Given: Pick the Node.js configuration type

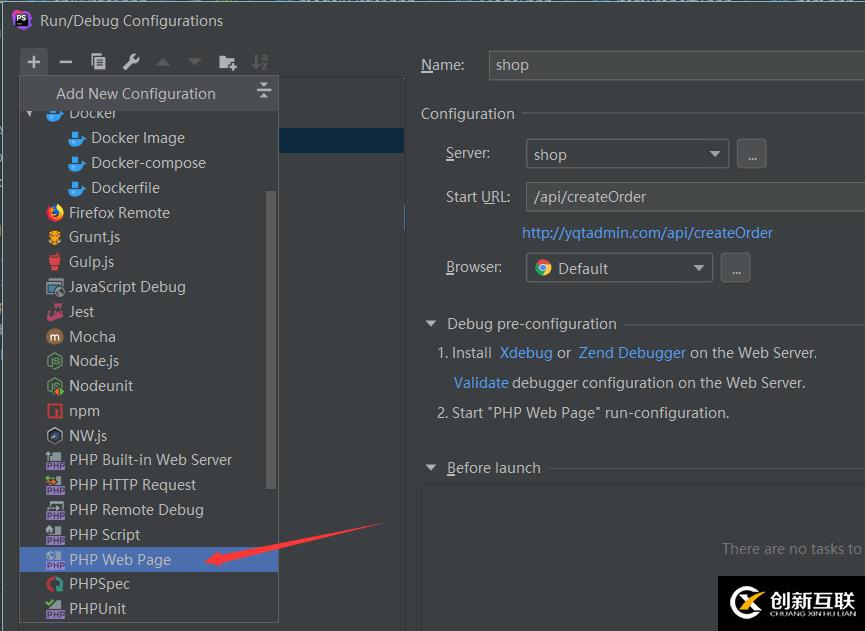Looking at the screenshot, I should [x=94, y=361].
